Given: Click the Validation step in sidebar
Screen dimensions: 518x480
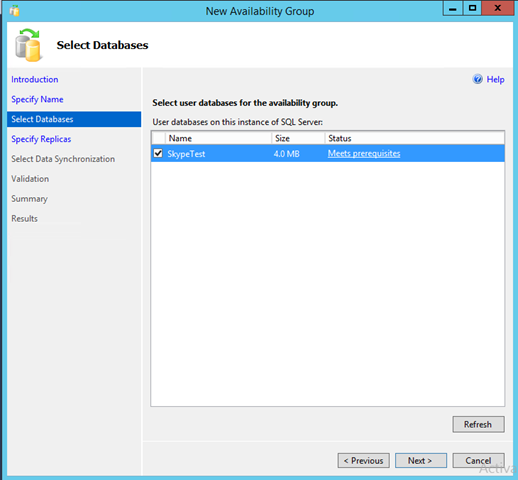Looking at the screenshot, I should [x=30, y=179].
